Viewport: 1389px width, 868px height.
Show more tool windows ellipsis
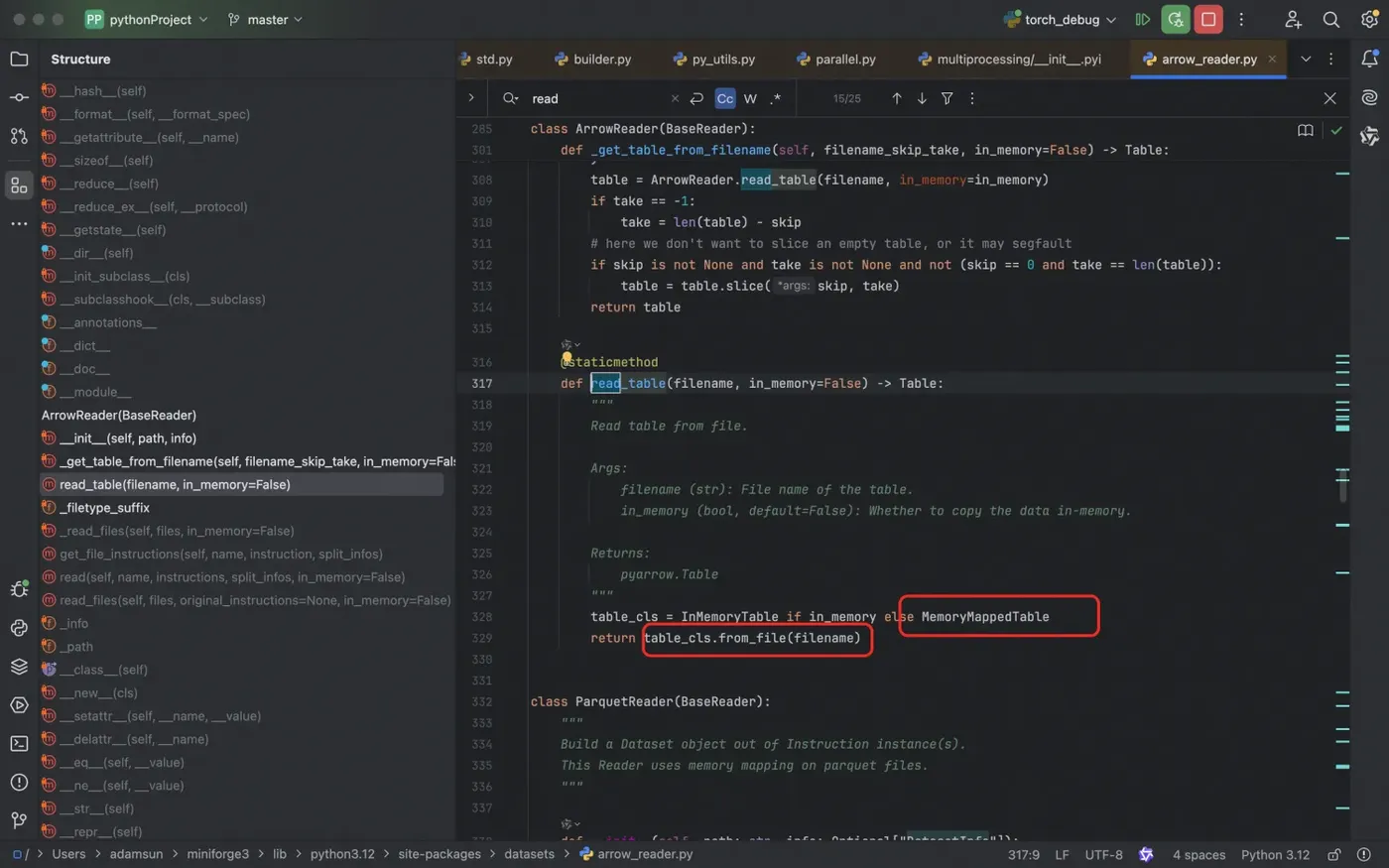(19, 224)
